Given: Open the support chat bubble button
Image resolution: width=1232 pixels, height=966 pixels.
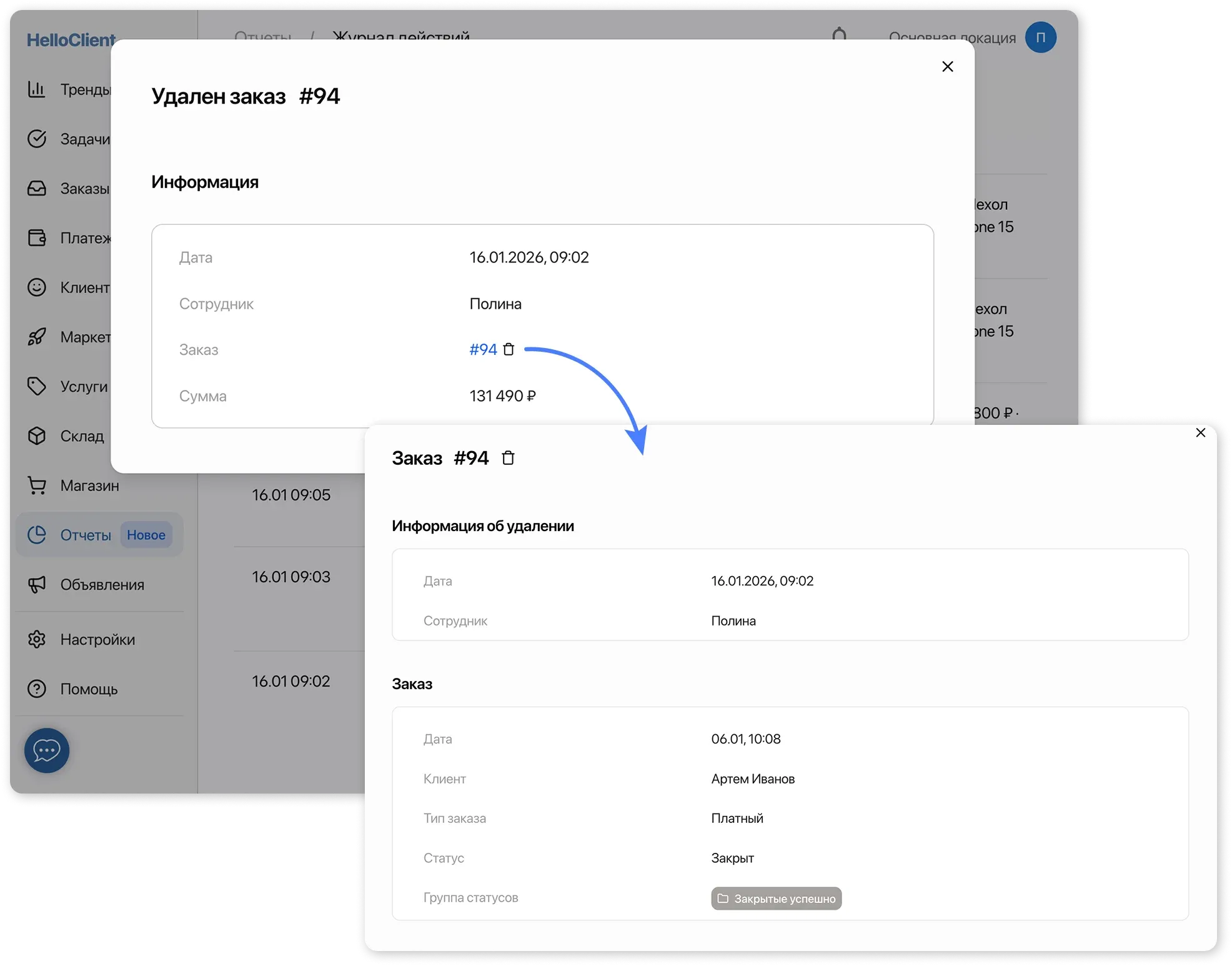Looking at the screenshot, I should click(x=47, y=750).
